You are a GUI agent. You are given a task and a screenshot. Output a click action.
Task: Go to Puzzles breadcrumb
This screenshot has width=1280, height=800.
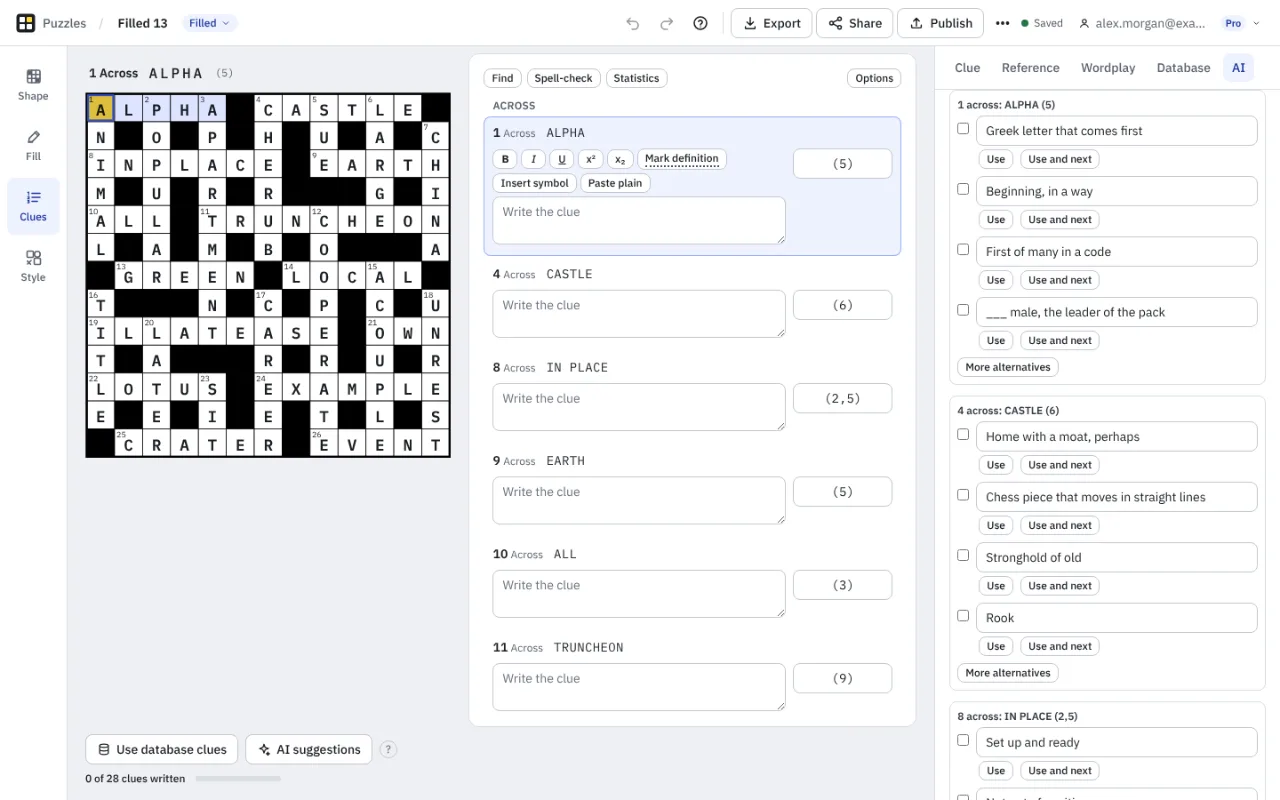click(x=64, y=23)
